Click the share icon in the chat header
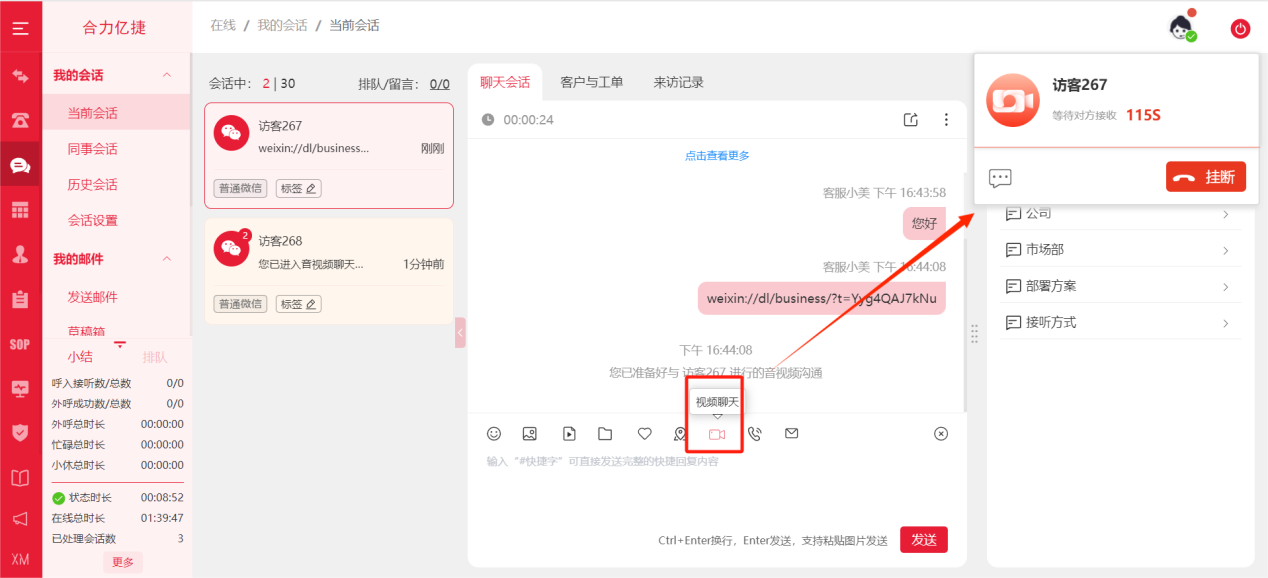This screenshot has height=578, width=1268. [x=911, y=120]
